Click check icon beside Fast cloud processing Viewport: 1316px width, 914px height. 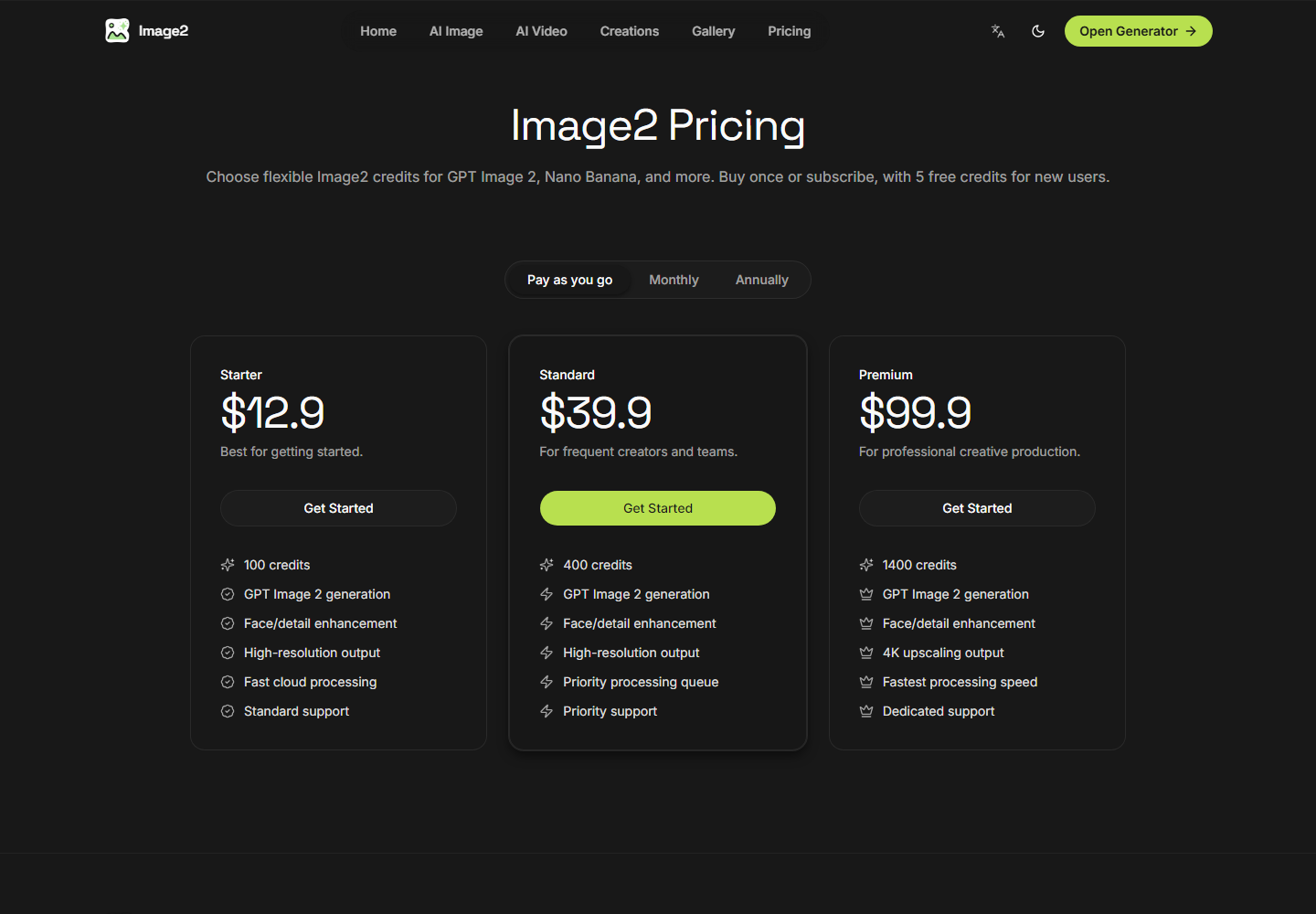click(x=228, y=682)
